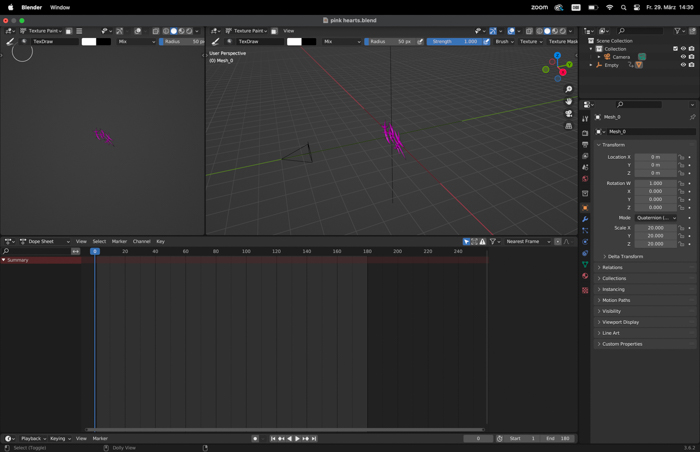Open the Channel menu in Dope Sheet
The width and height of the screenshot is (700, 452).
141,242
